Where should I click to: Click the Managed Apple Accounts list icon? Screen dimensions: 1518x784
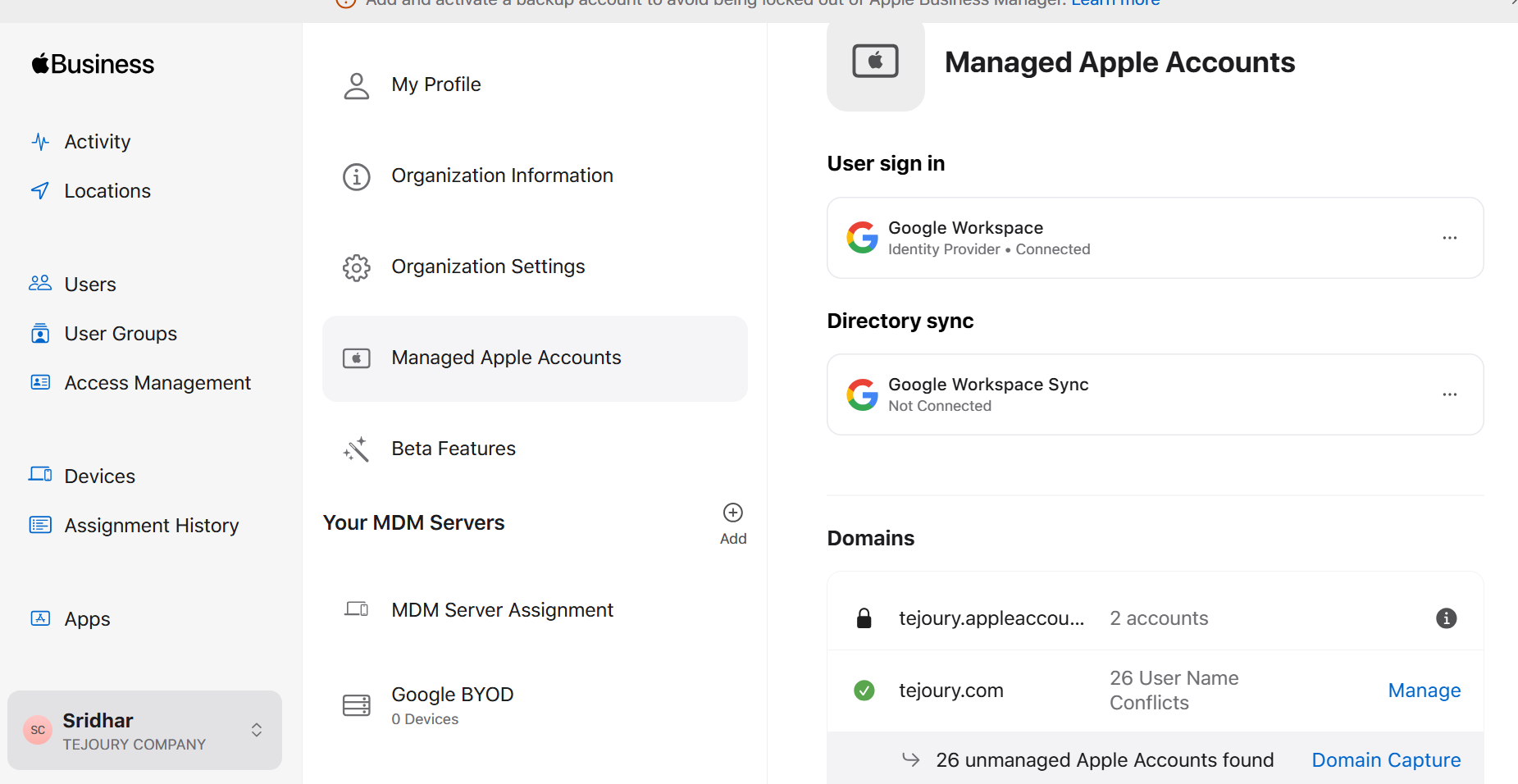coord(357,358)
